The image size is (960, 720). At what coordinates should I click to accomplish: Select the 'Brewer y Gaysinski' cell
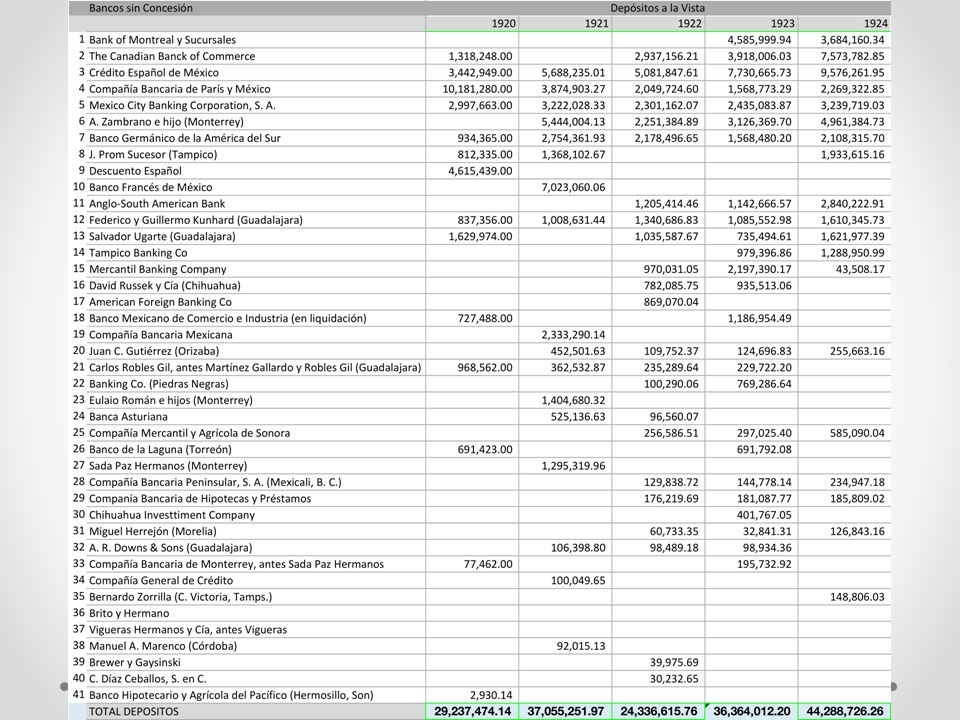tap(256, 662)
